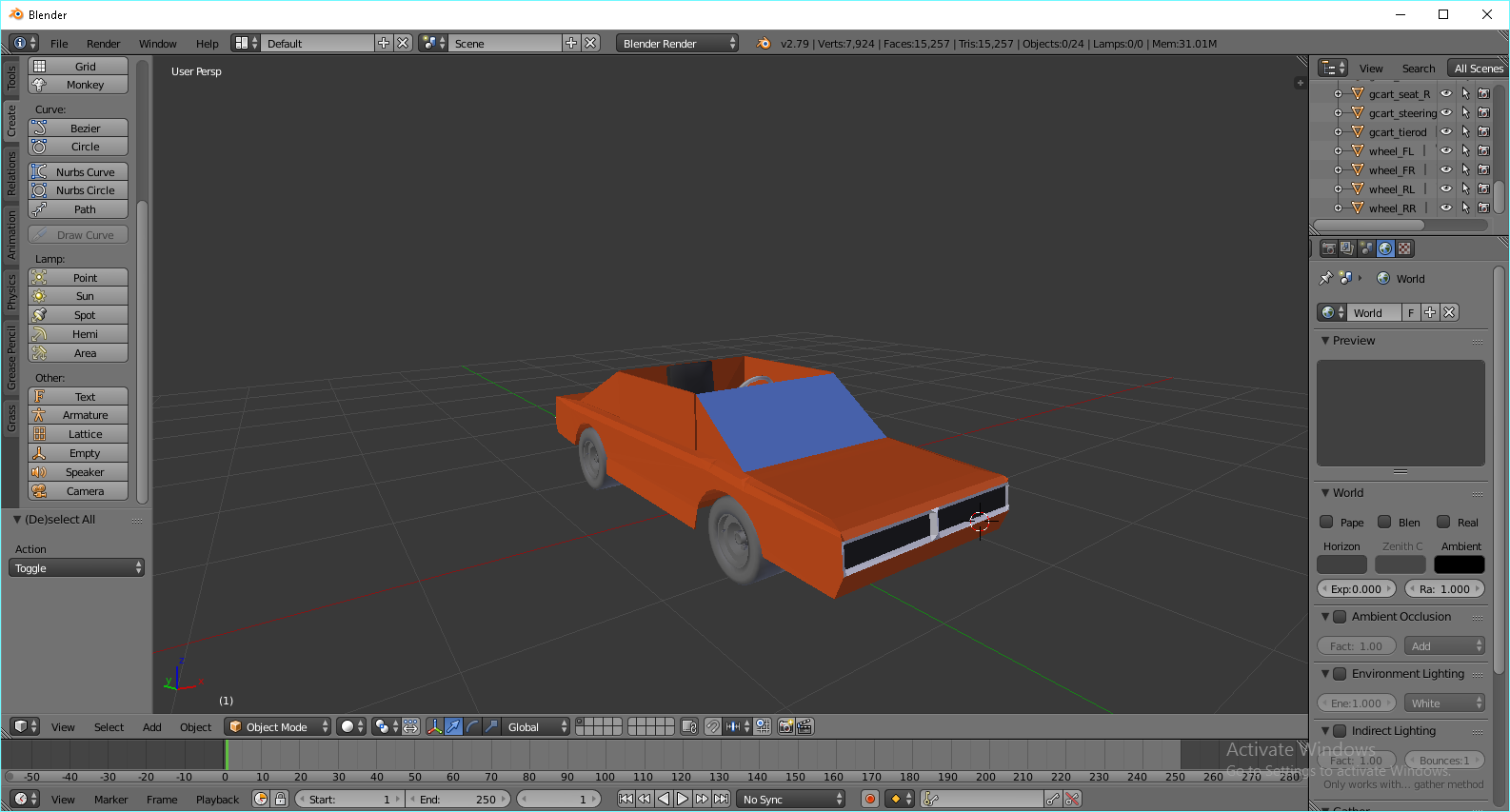Toggle render restriction camera icon for gcart_tierod

(x=1483, y=132)
